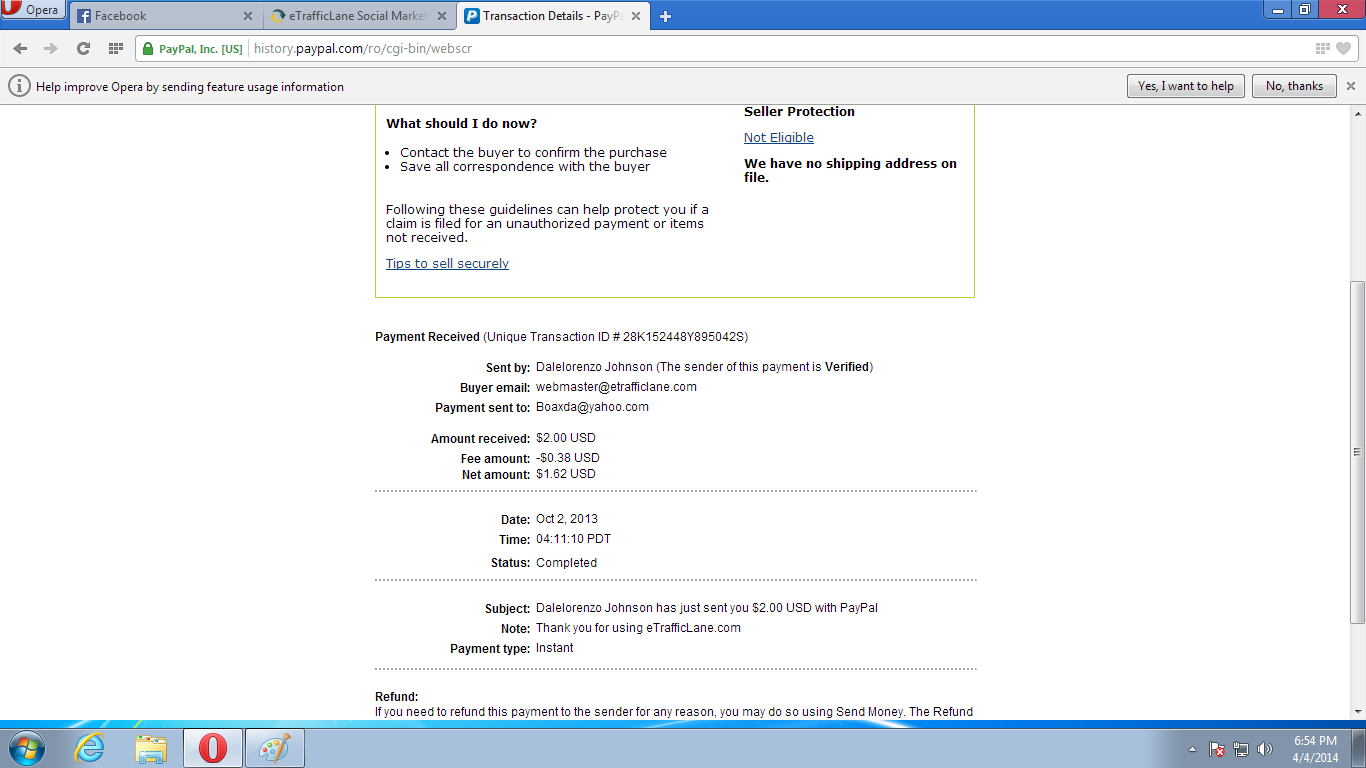The height and width of the screenshot is (768, 1366).
Task: Click fee amount -$0.38 USD
Action: (568, 458)
